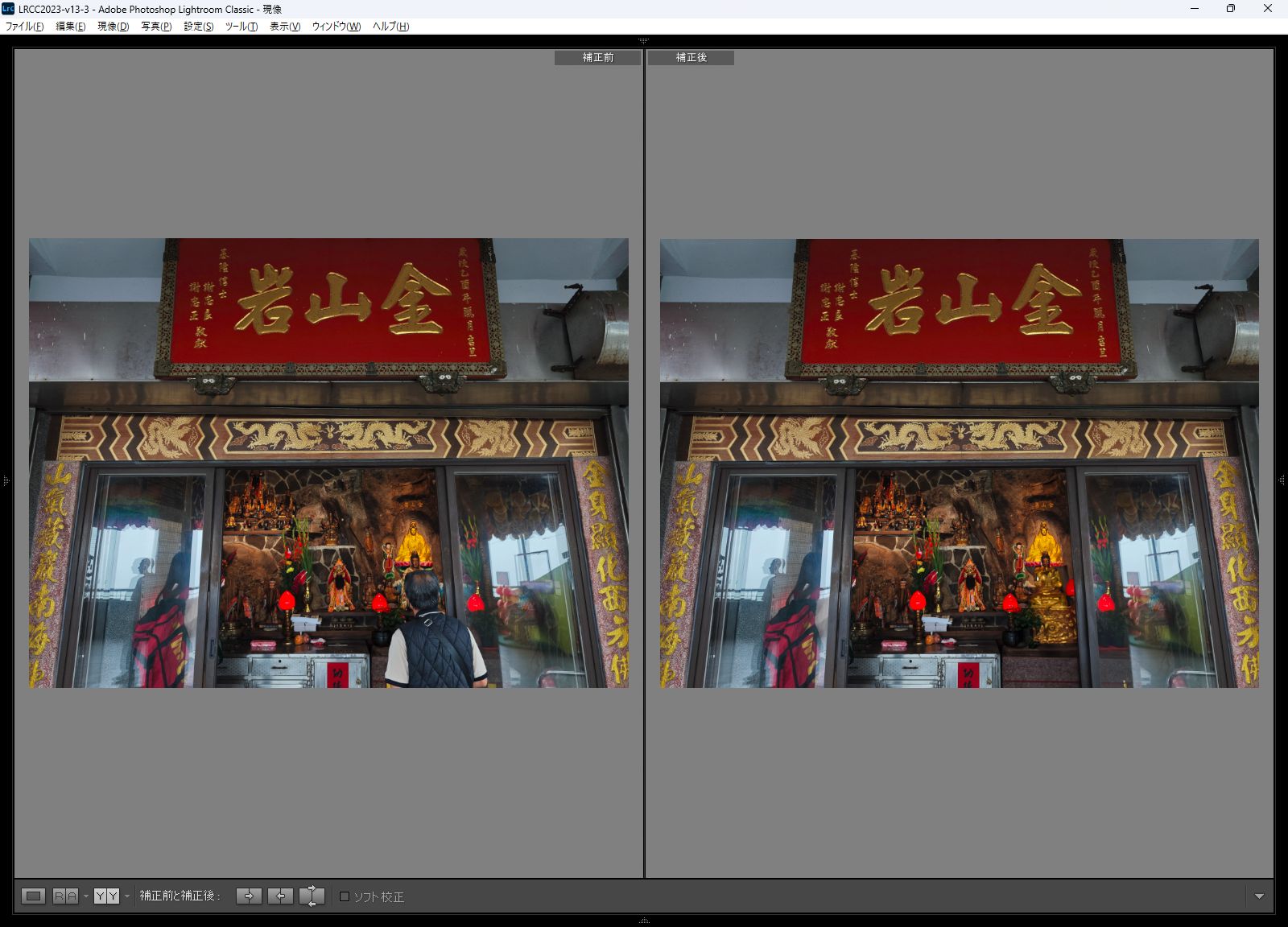Show the hidden top module picker panel
Screen dimensions: 1288x927
(x=644, y=40)
